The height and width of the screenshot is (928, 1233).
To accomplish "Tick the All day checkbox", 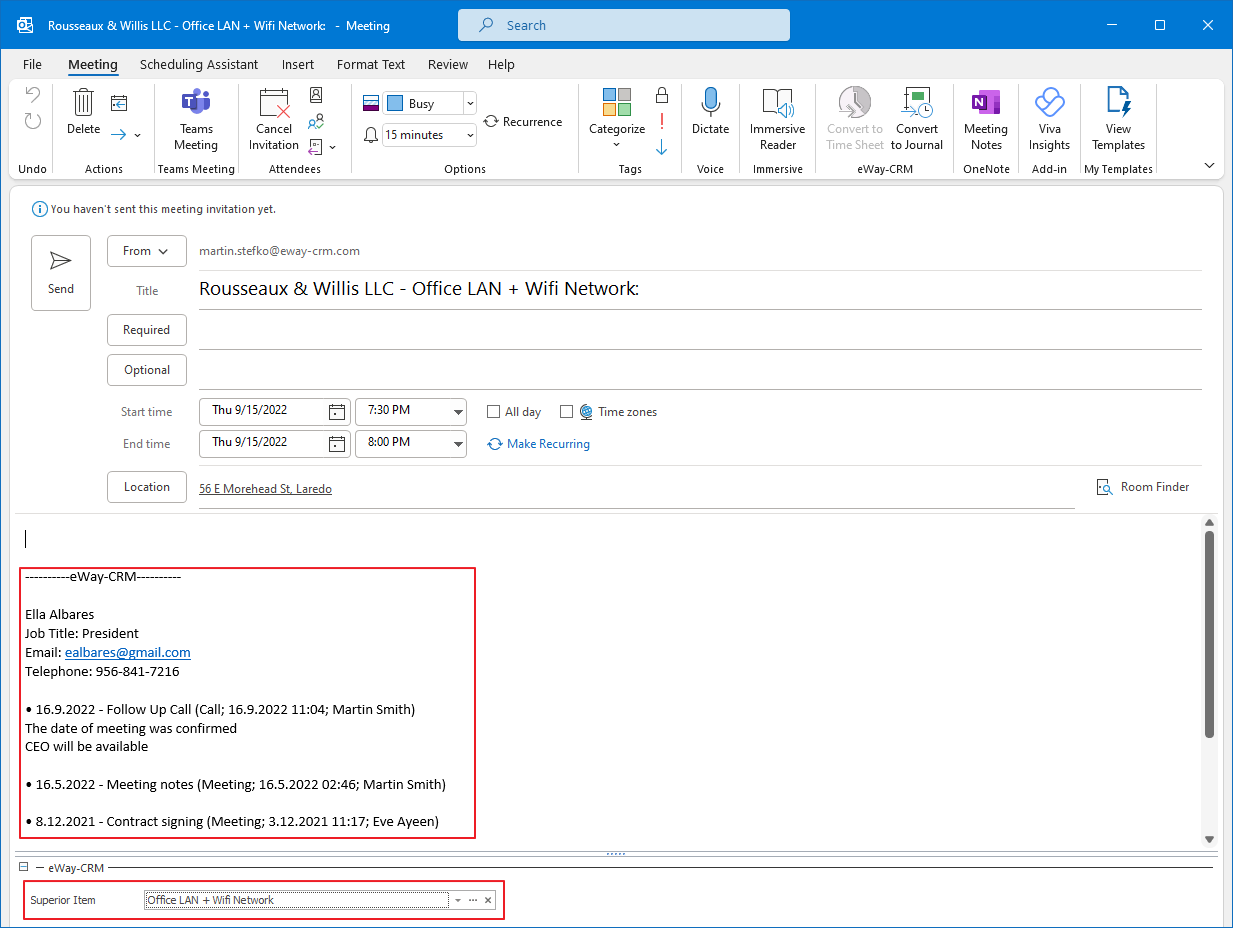I will pyautogui.click(x=493, y=412).
